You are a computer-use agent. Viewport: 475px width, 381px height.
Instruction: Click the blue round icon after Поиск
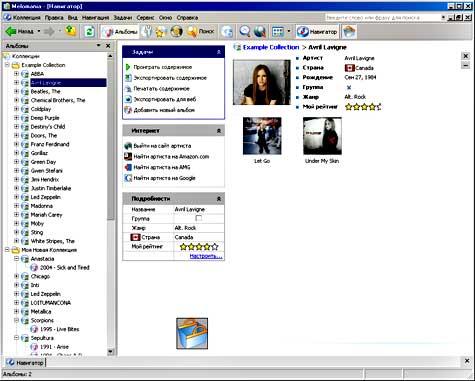227,32
